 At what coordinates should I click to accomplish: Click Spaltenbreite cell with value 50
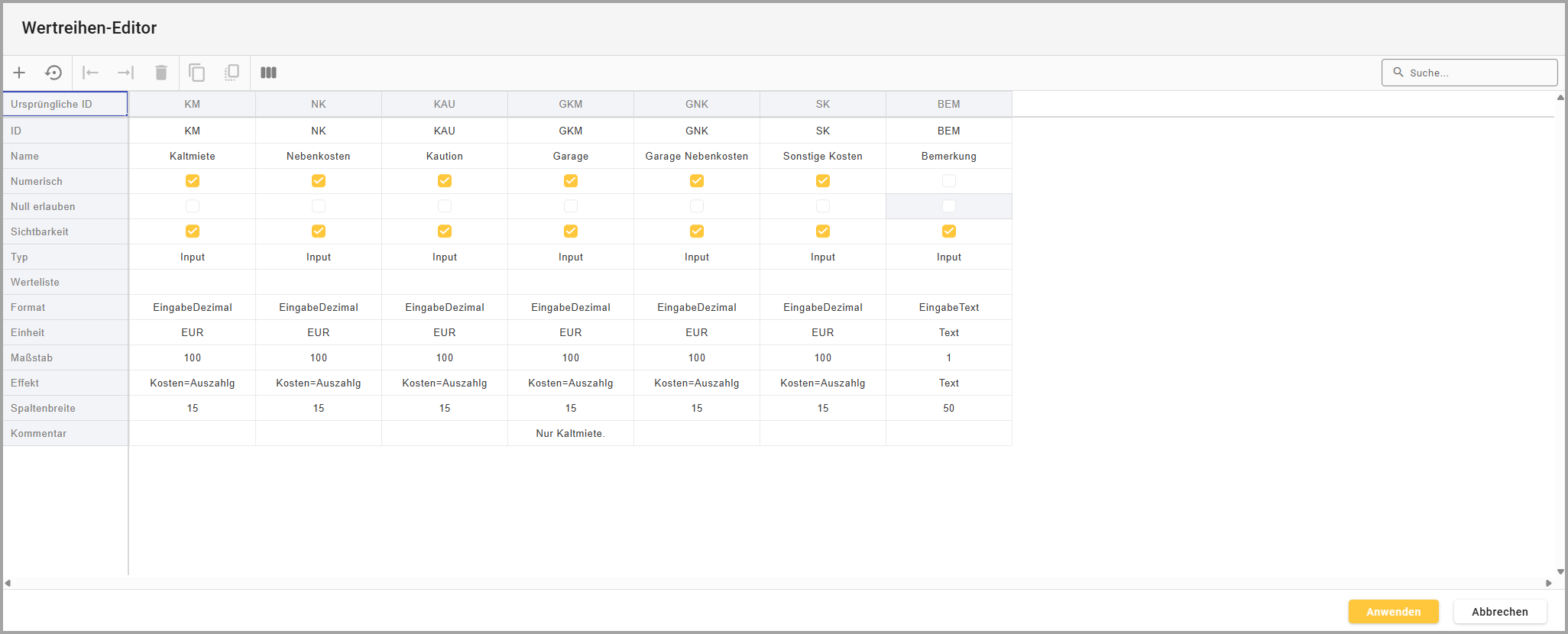point(949,408)
